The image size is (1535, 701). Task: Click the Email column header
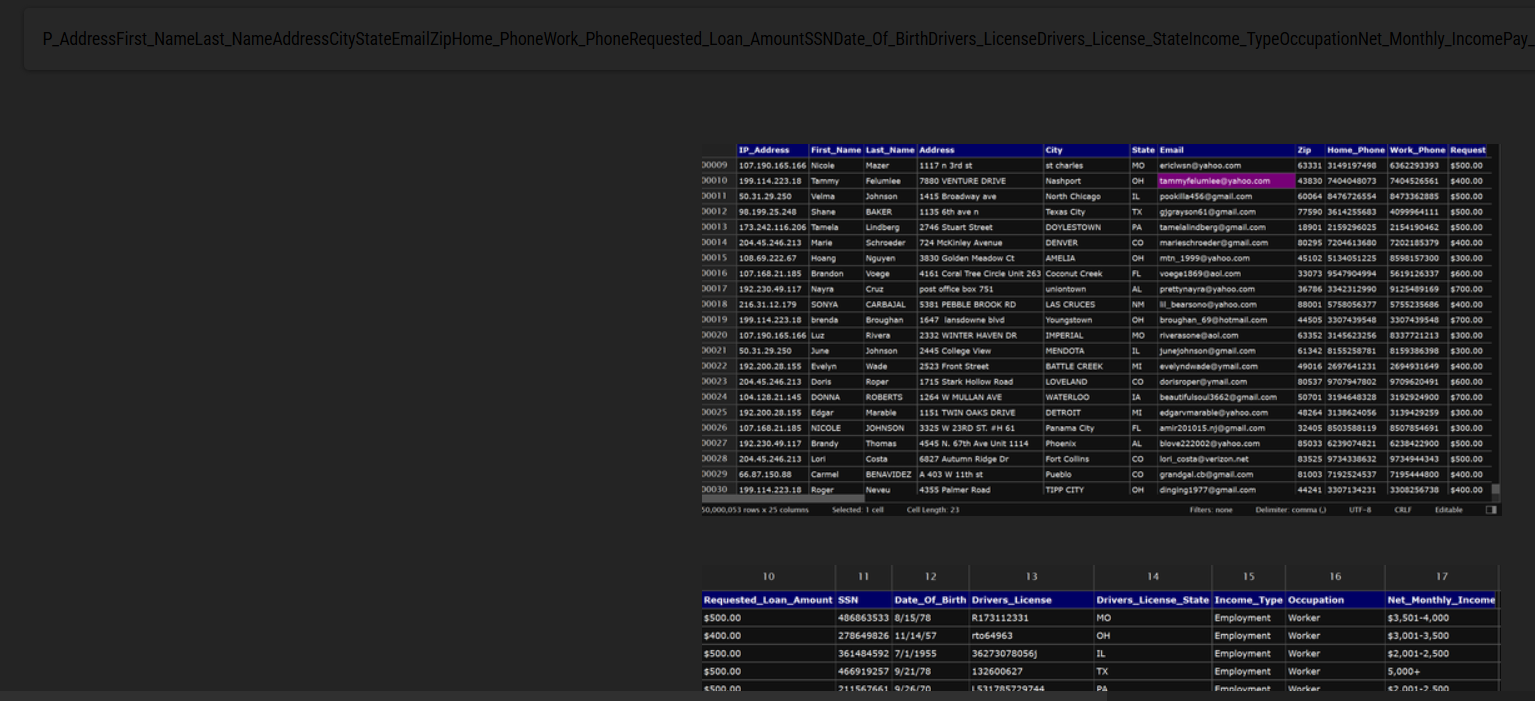[x=1171, y=150]
